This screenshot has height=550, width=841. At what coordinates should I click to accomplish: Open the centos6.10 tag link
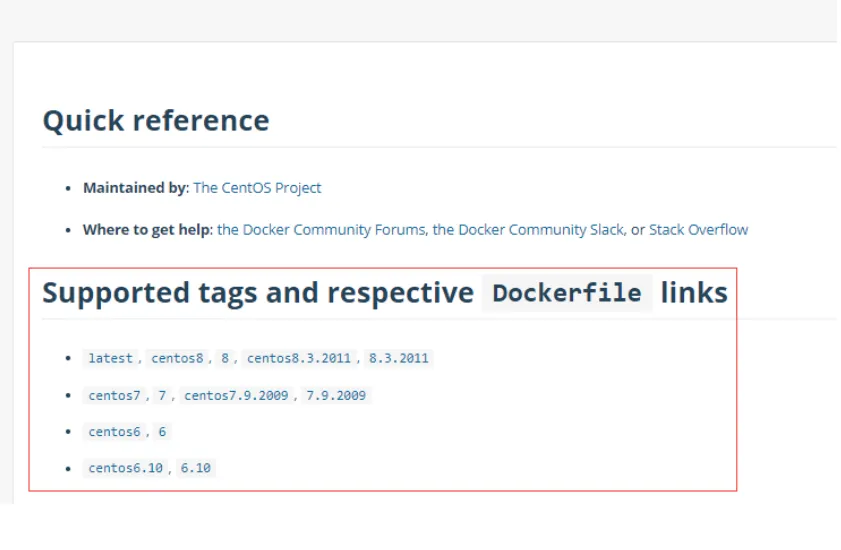click(125, 468)
